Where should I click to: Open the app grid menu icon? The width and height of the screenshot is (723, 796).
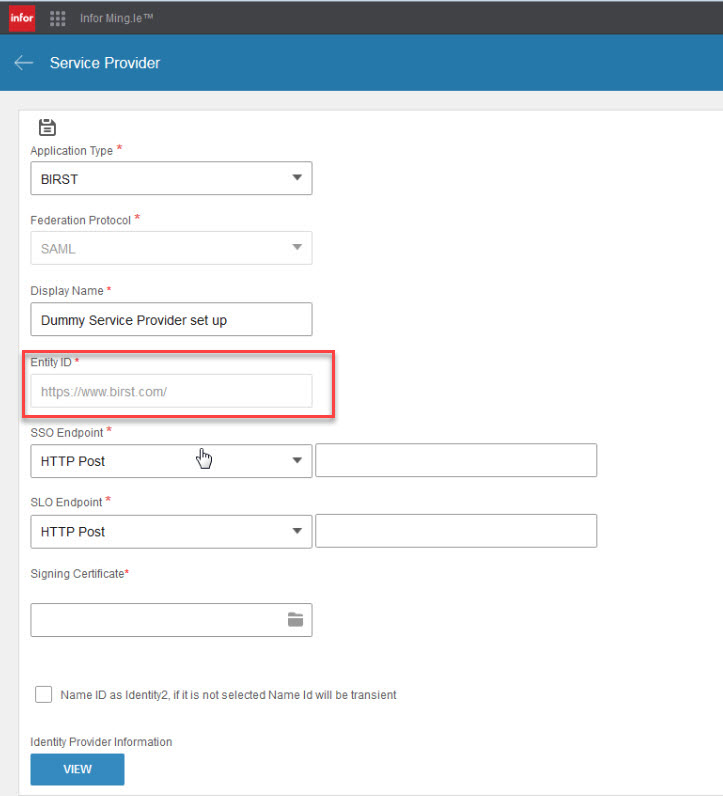click(57, 18)
